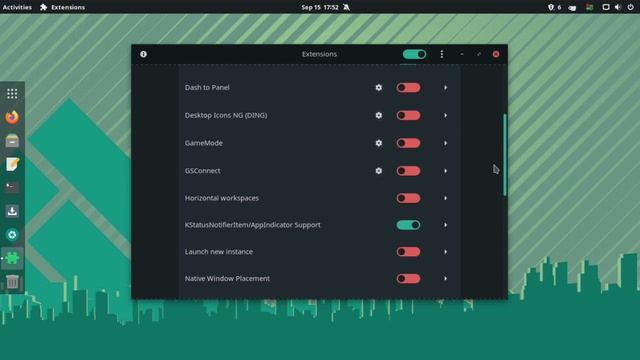Open the file manager from the dock

[x=12, y=141]
